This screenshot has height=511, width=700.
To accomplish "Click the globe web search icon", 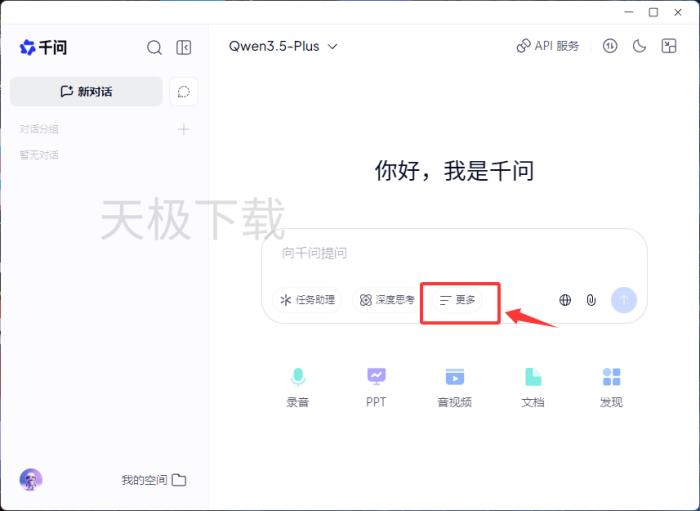I will coord(565,300).
